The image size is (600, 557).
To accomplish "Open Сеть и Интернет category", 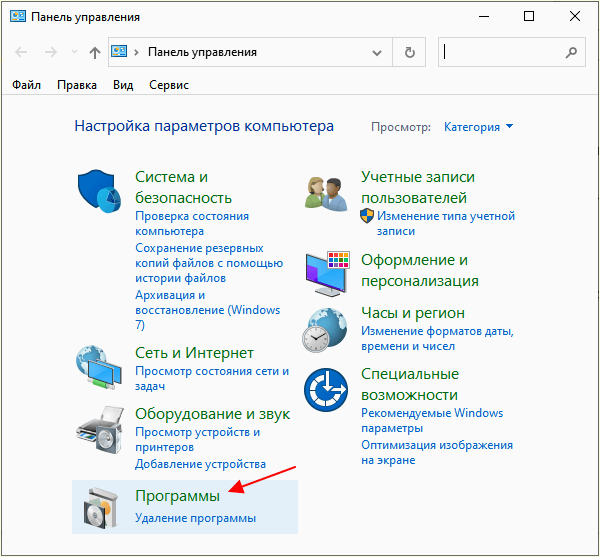I will tap(194, 353).
